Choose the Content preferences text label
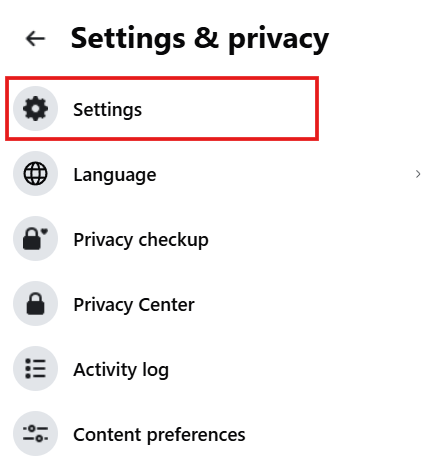 point(159,435)
